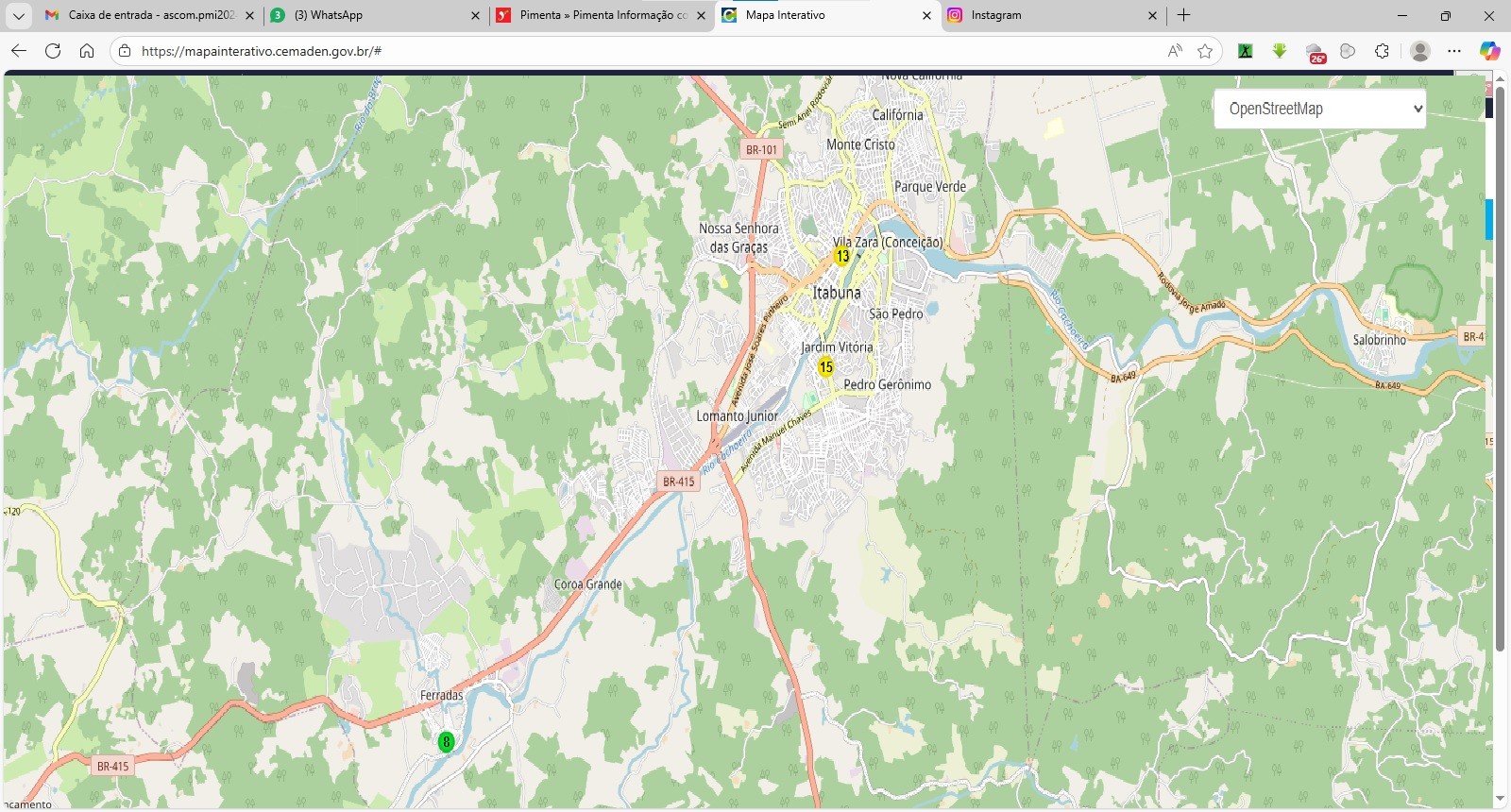Click the green download arrow extension

point(1280,51)
